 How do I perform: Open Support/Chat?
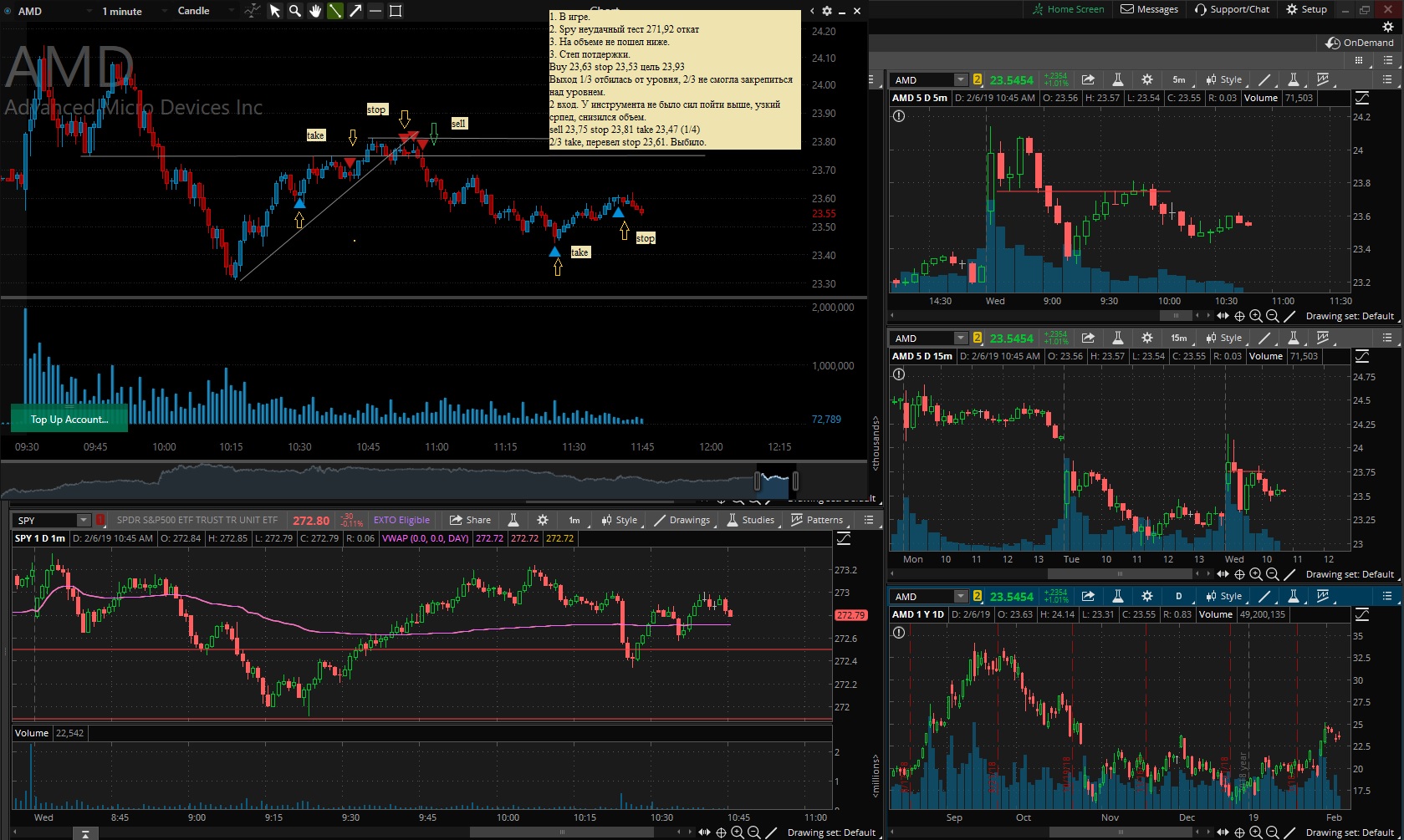point(1233,9)
